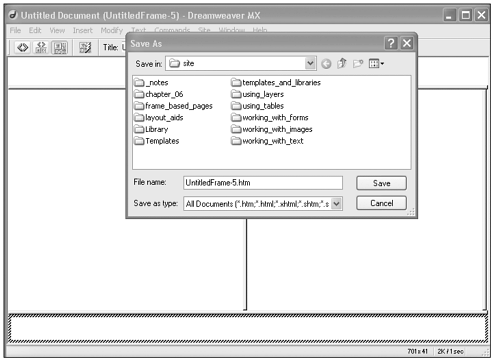Open the View menu

pyautogui.click(x=57, y=30)
